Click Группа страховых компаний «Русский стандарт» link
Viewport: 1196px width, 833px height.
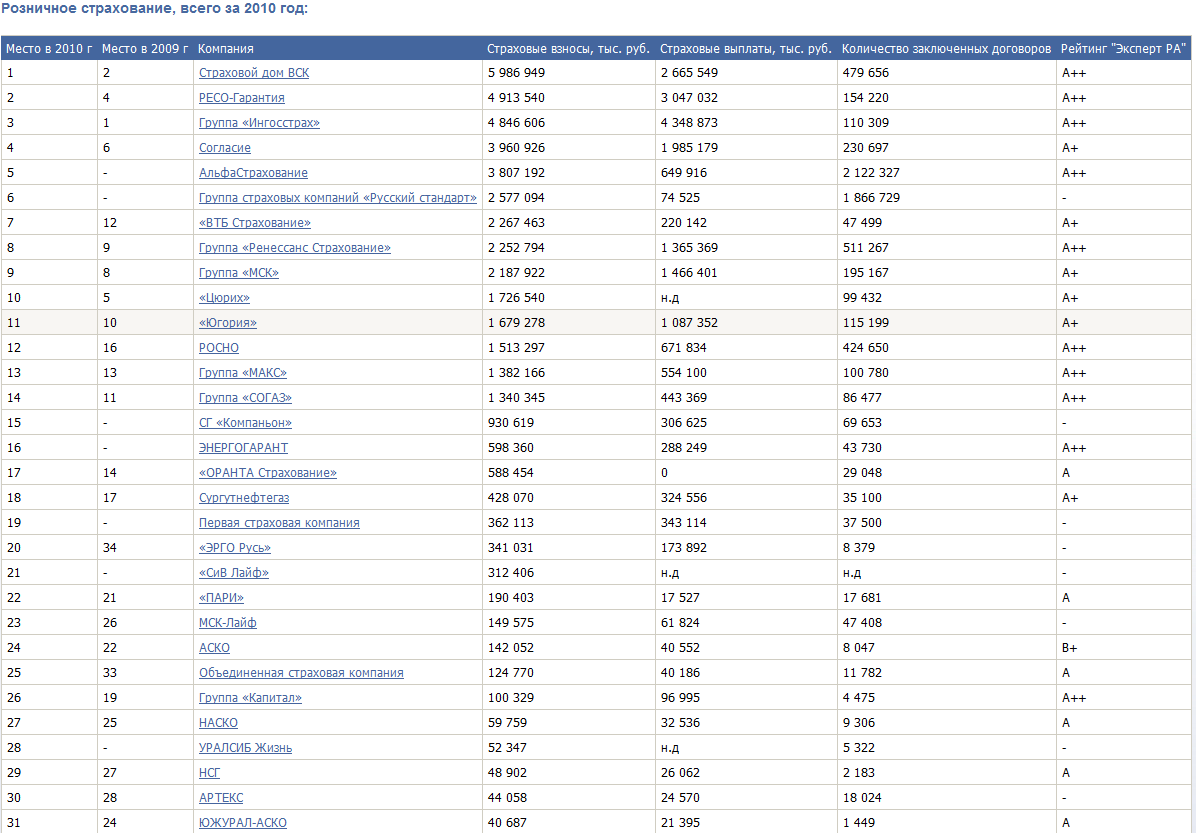337,198
